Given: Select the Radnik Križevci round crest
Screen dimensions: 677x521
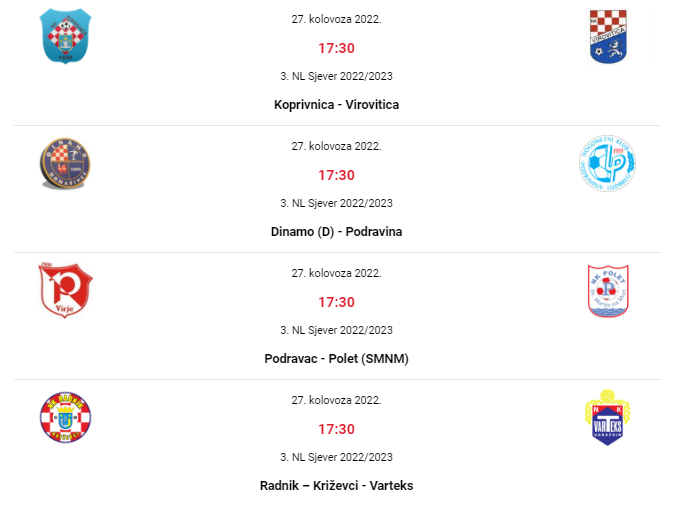Looking at the screenshot, I should tap(66, 417).
